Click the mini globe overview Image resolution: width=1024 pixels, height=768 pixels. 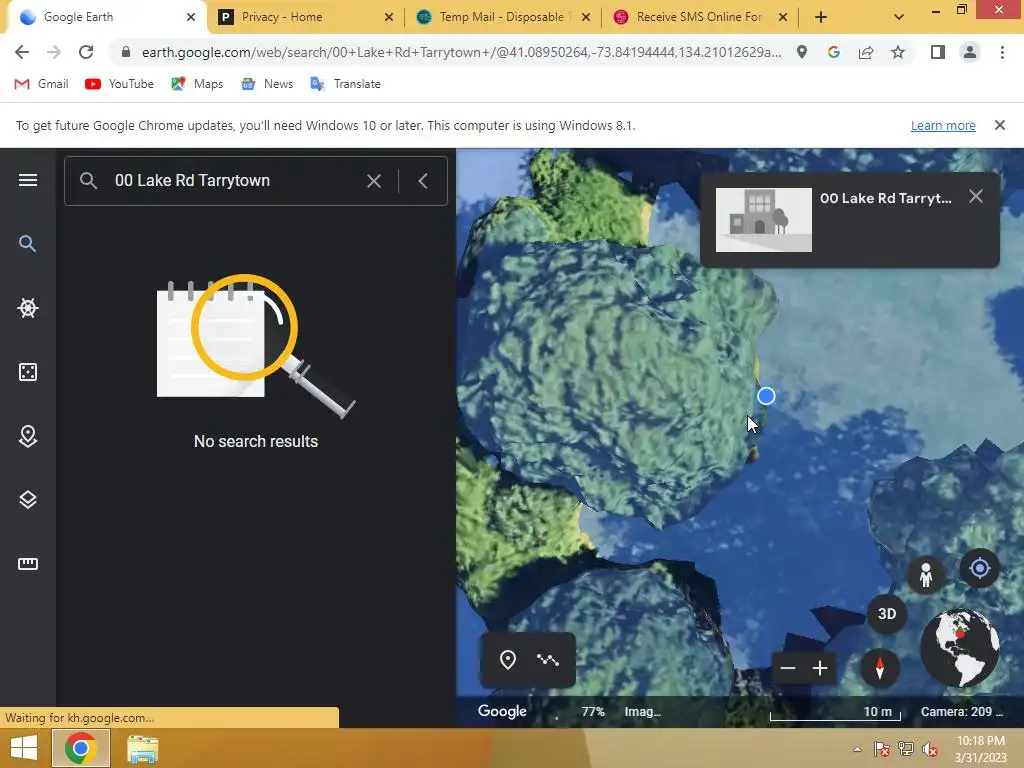pos(959,648)
